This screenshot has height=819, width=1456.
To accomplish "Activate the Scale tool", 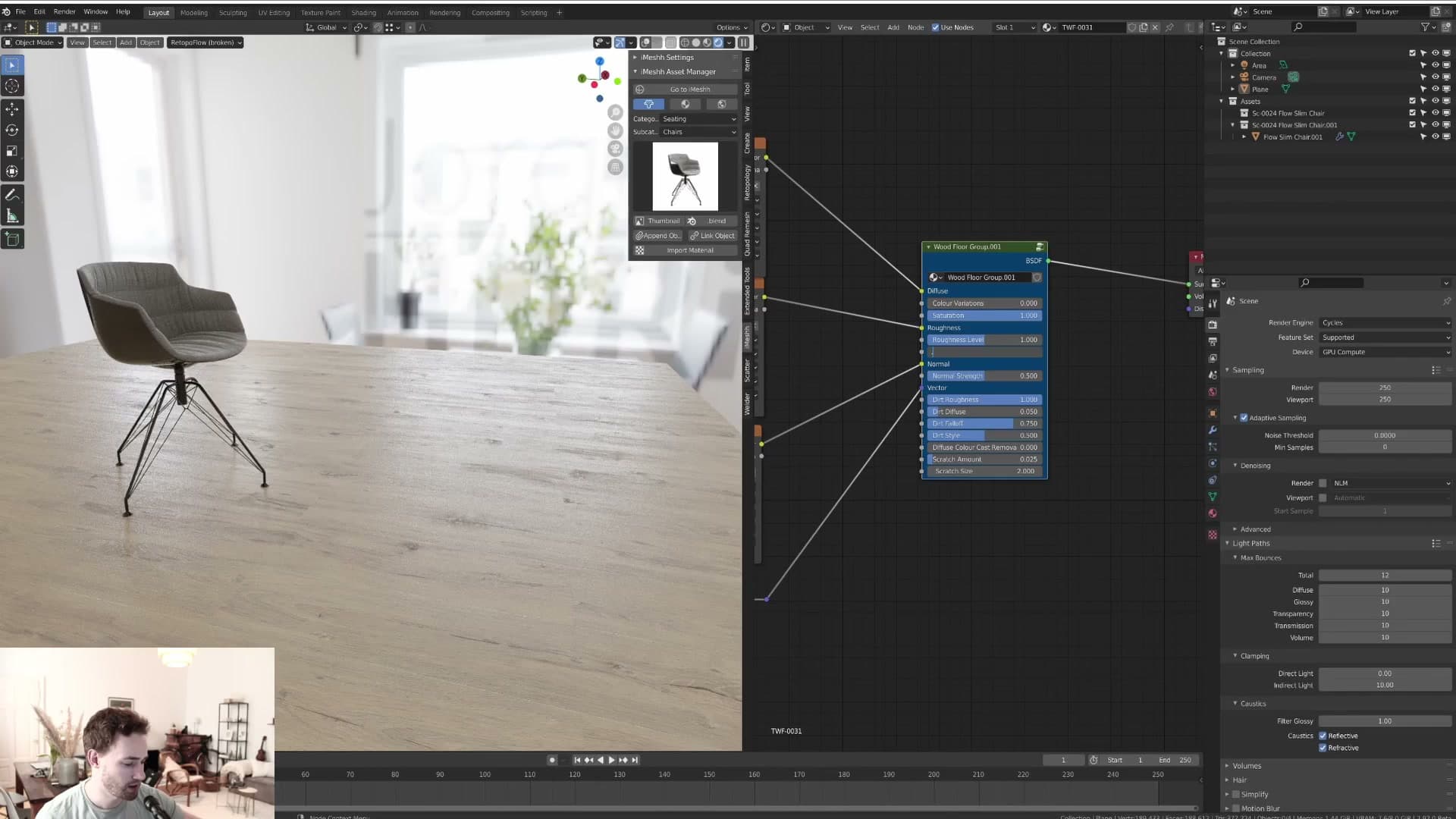I will click(x=12, y=151).
